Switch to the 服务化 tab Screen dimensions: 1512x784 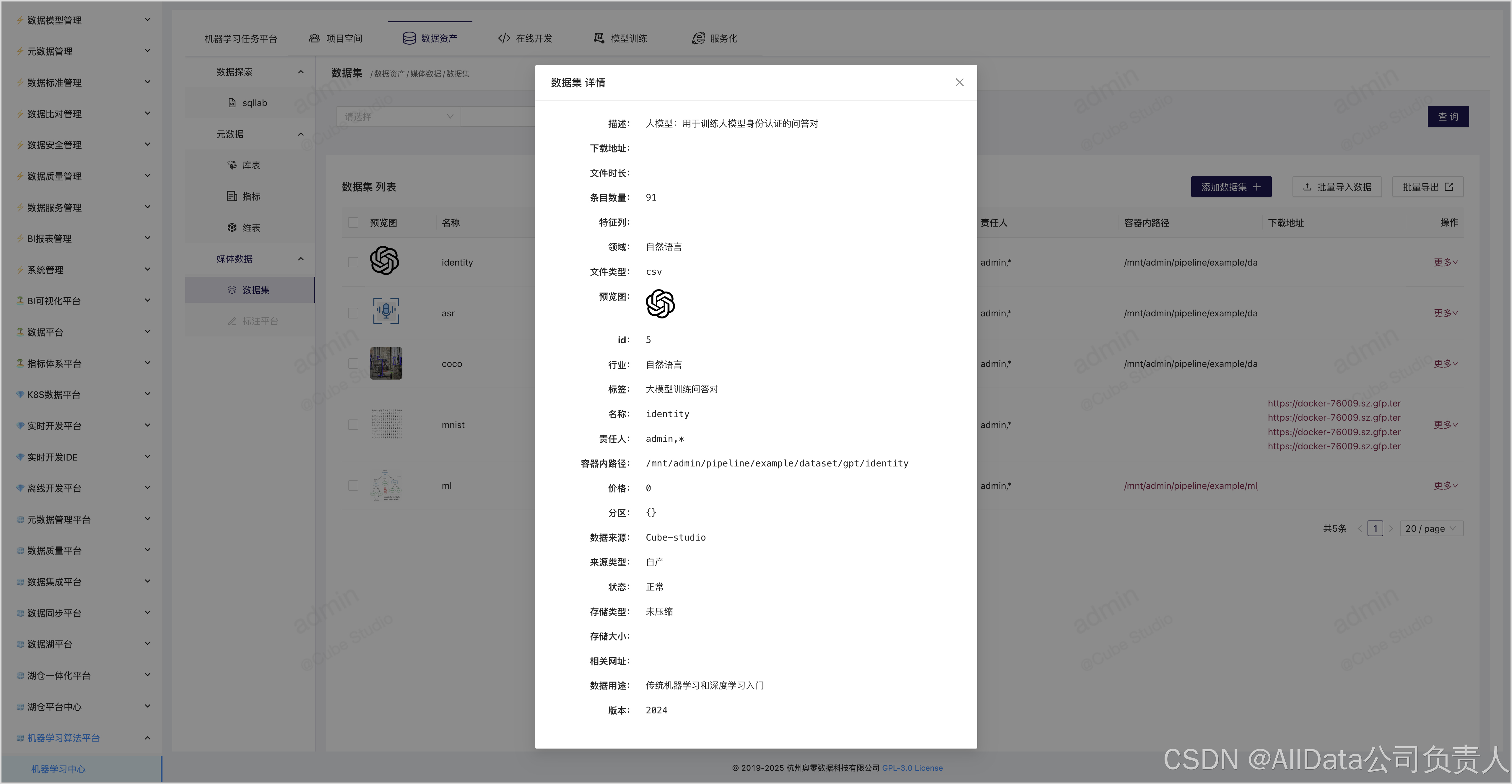pyautogui.click(x=714, y=38)
